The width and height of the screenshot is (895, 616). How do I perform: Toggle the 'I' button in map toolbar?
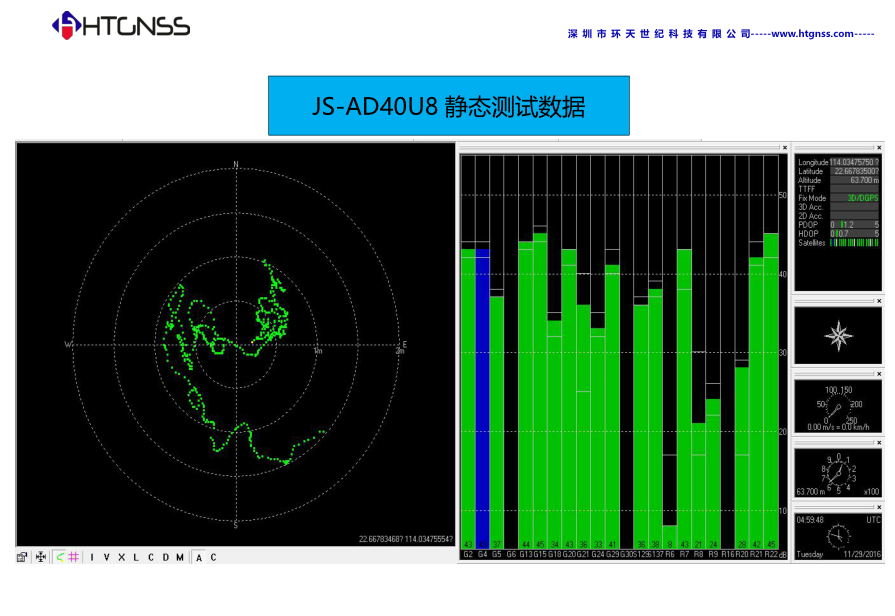pyautogui.click(x=92, y=557)
